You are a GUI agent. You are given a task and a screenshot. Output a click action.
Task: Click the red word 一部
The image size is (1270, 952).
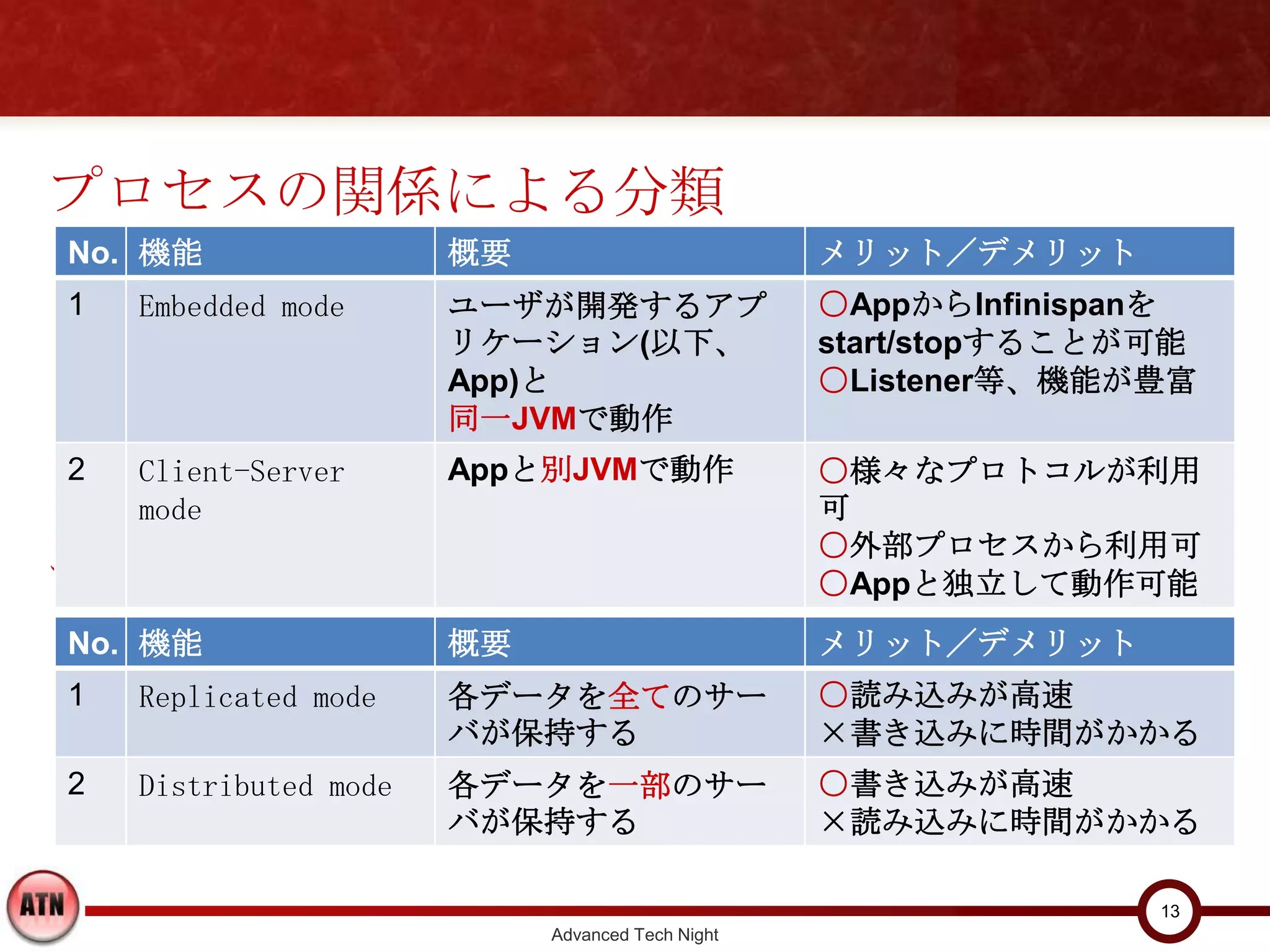click(639, 785)
